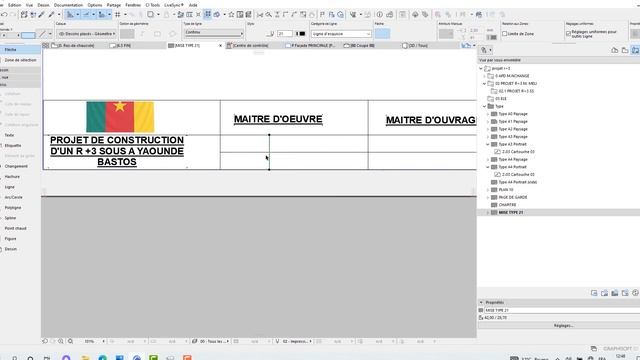Select the Flèche tool in toolbox
Screen dimensions: 640x360
pos(20,50)
